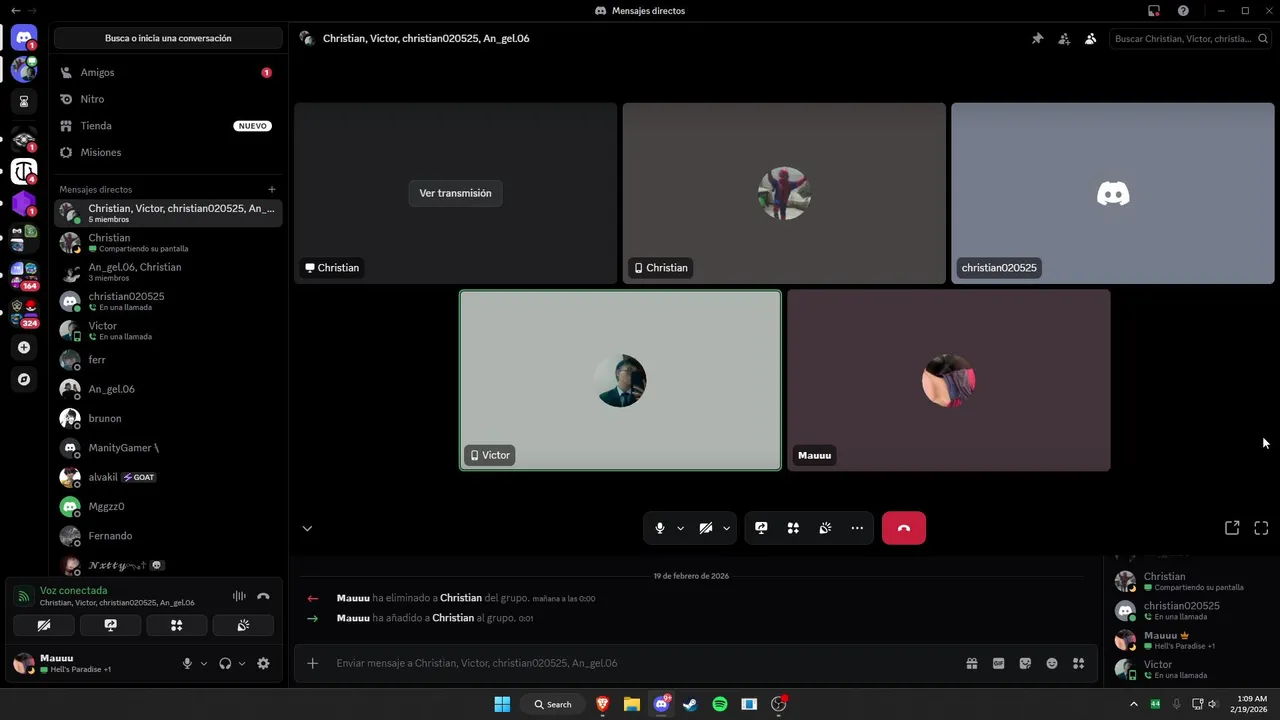Open more options three dots in call

[x=857, y=528]
